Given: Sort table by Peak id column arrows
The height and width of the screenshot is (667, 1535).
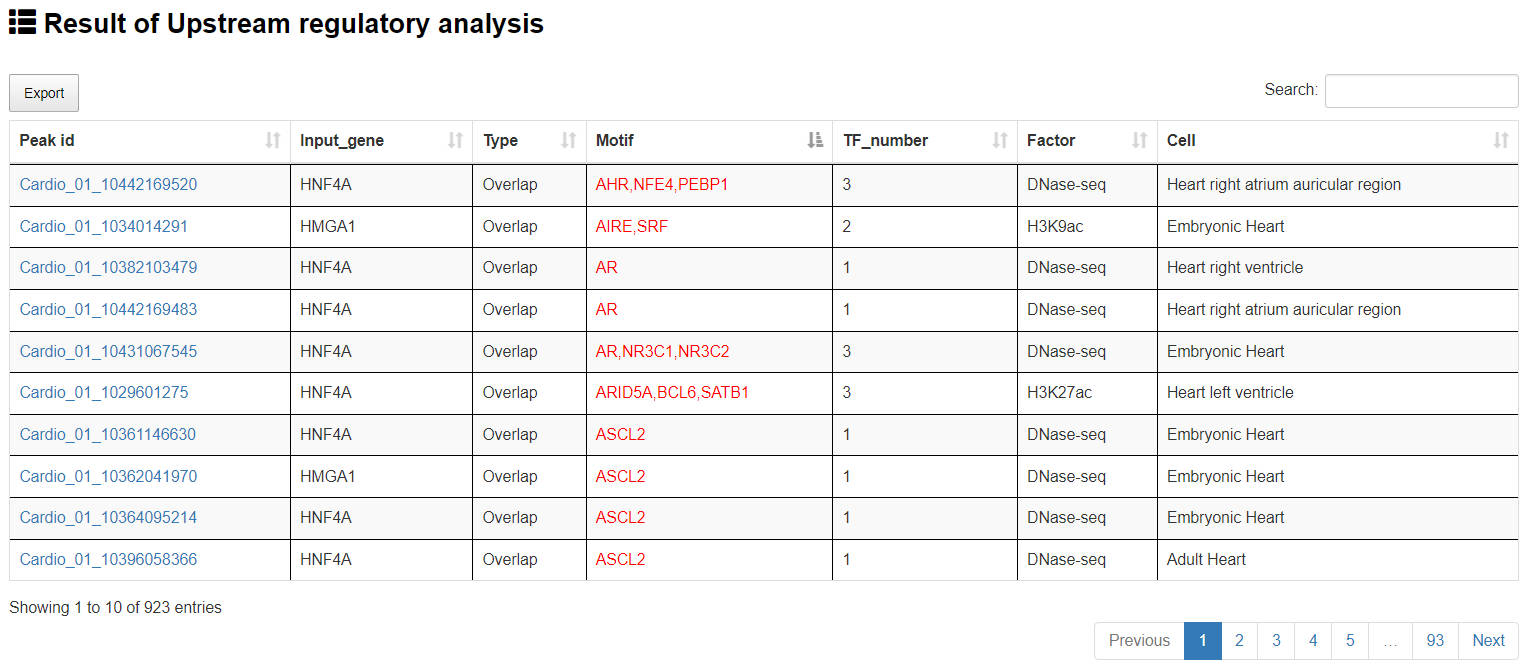Looking at the screenshot, I should tap(273, 141).
